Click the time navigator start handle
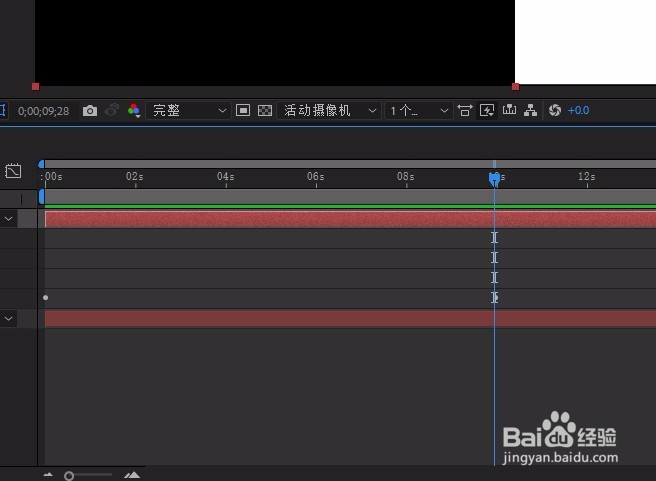Viewport: 656px width, 481px height. point(41,164)
